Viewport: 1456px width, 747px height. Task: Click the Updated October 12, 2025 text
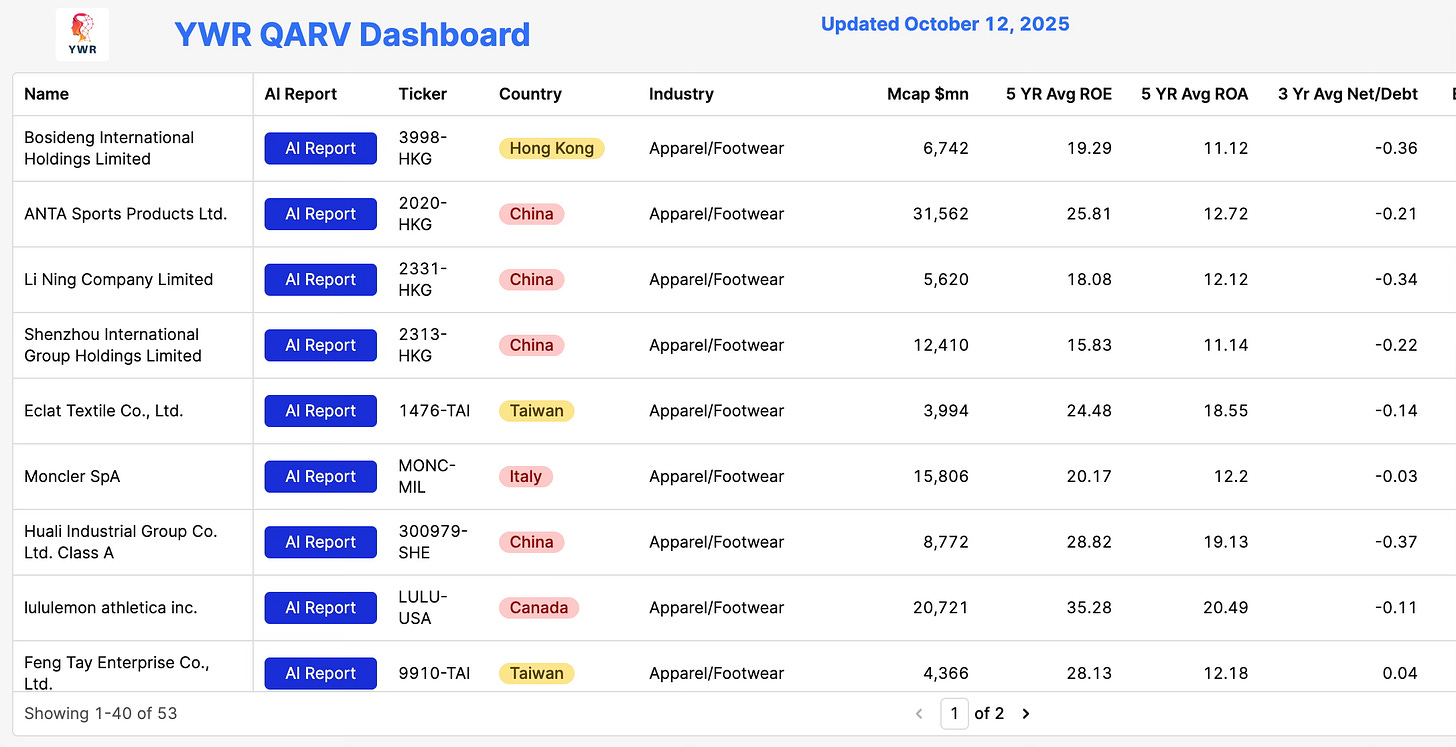point(945,24)
